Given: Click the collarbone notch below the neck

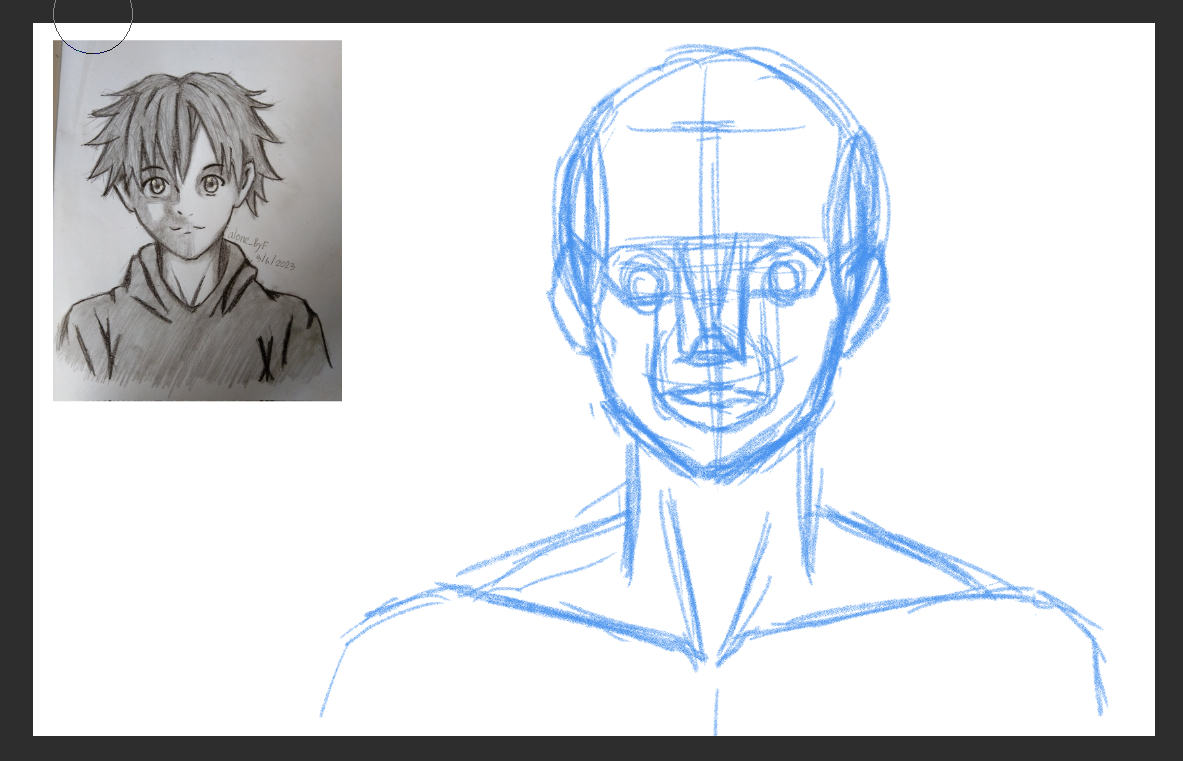Looking at the screenshot, I should coord(714,657).
